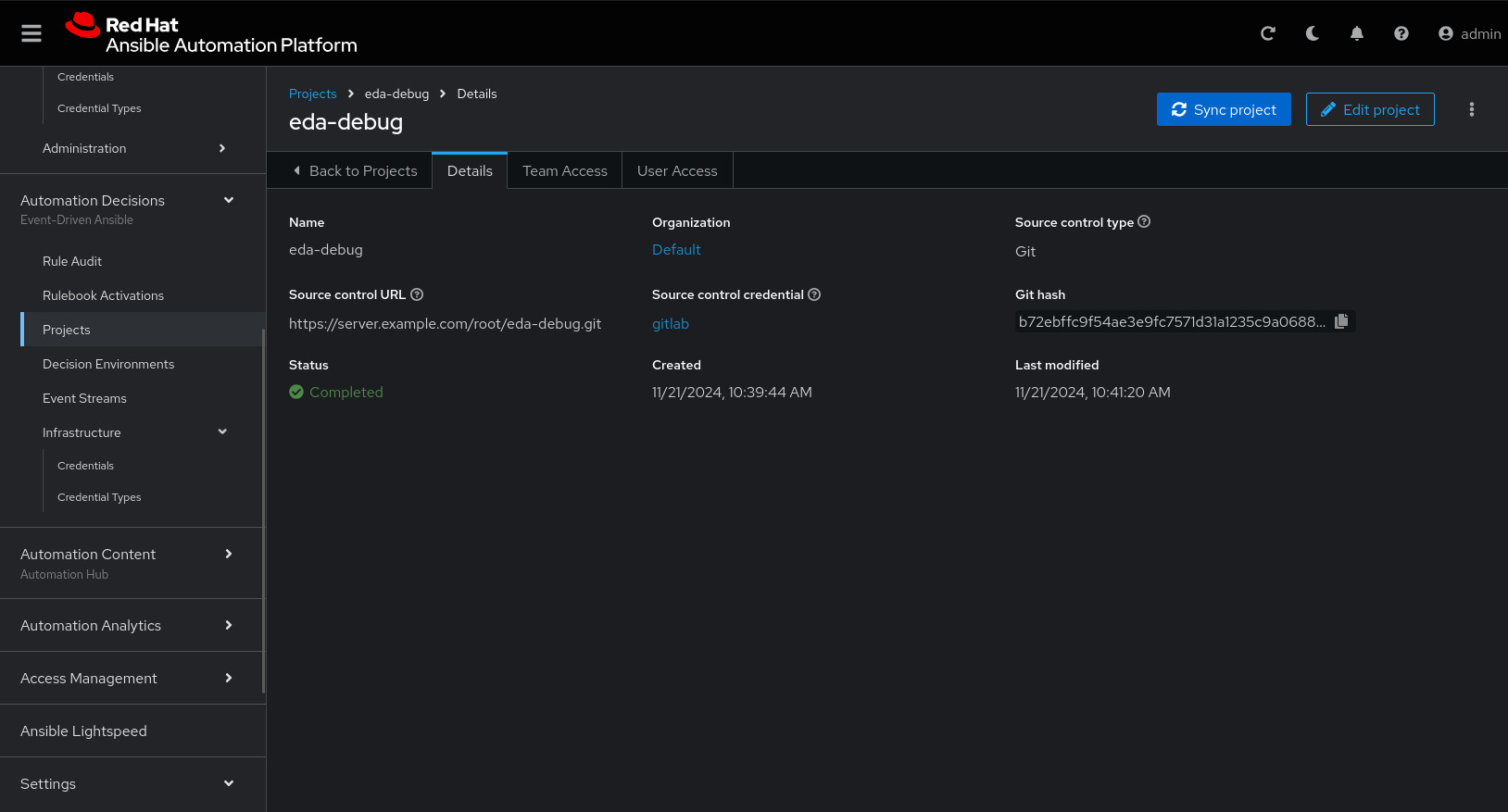Open the topmost Credentials sidebar item
The width and height of the screenshot is (1508, 812).
[x=85, y=77]
